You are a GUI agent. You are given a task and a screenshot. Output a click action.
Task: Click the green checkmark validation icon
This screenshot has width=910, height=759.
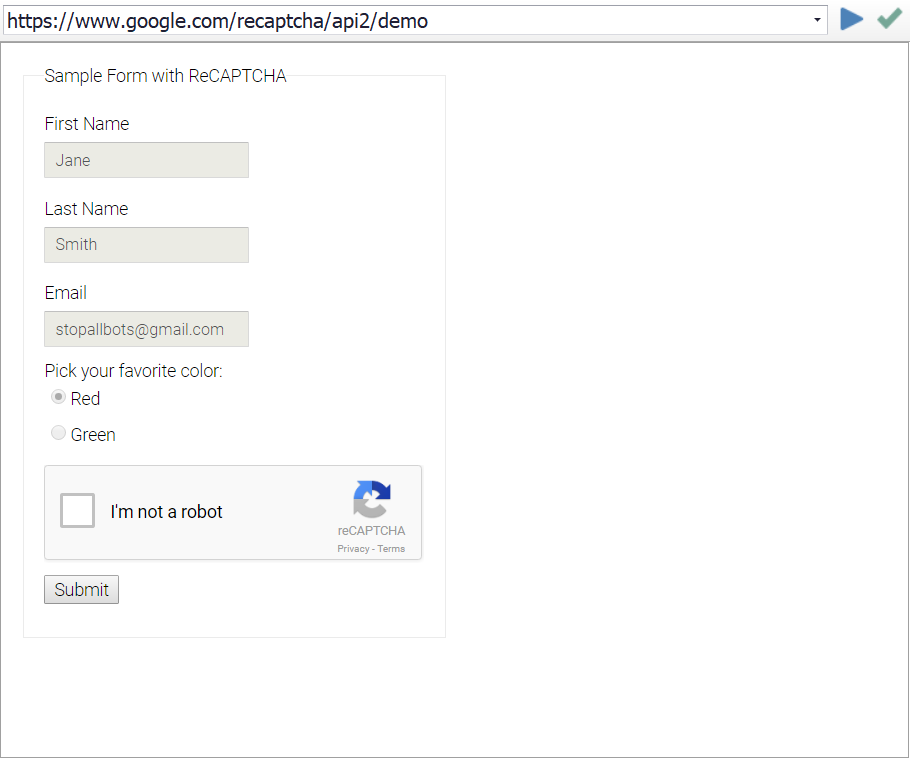tap(888, 19)
